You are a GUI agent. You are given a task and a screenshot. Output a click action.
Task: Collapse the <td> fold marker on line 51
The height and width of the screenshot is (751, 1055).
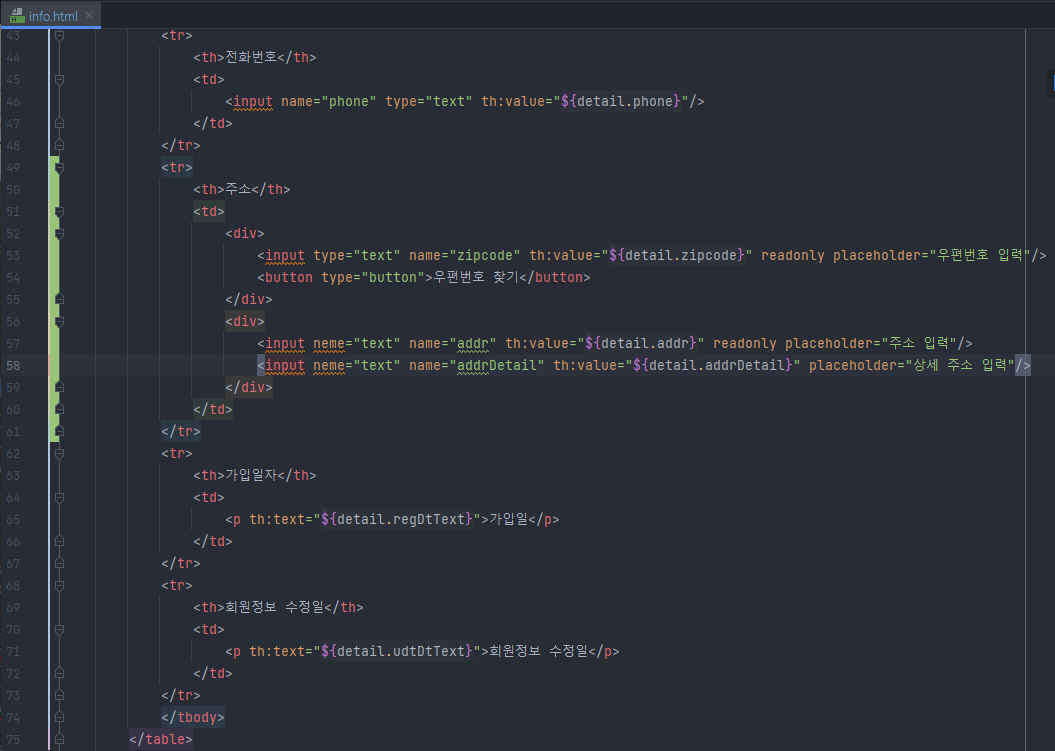(x=59, y=211)
